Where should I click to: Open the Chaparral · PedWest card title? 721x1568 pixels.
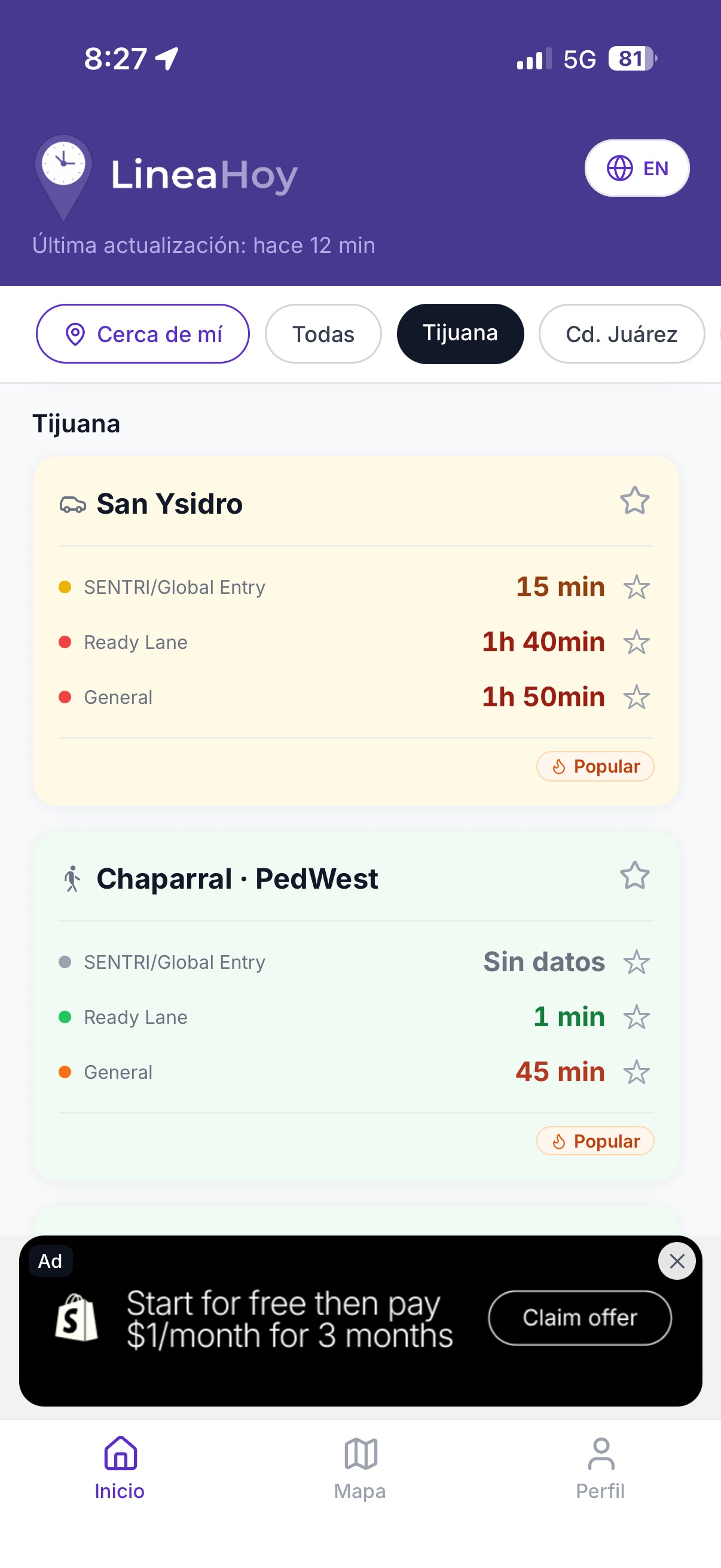click(237, 878)
